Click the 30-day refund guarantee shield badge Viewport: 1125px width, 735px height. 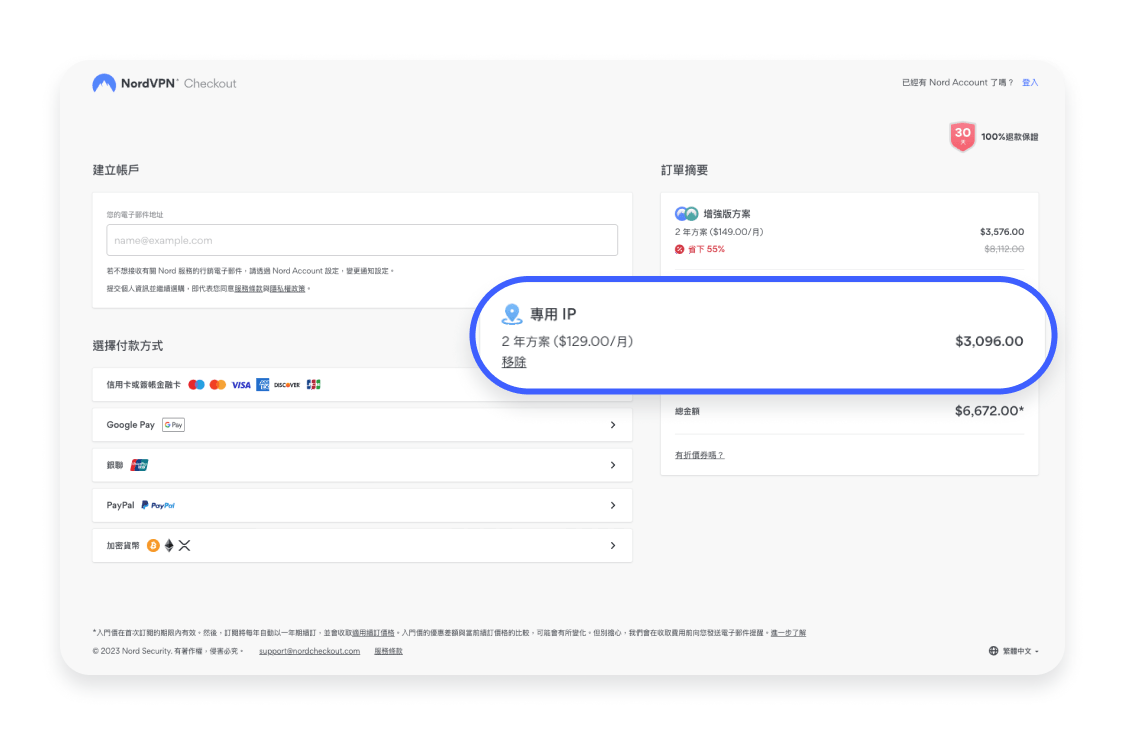coord(962,136)
